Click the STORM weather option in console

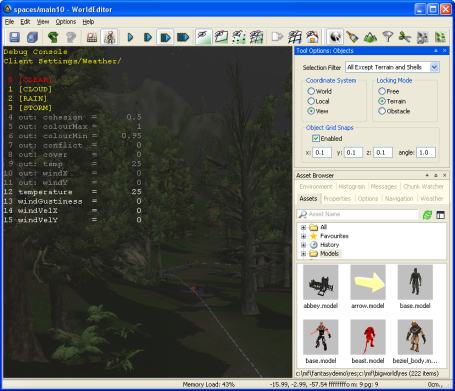coord(35,108)
